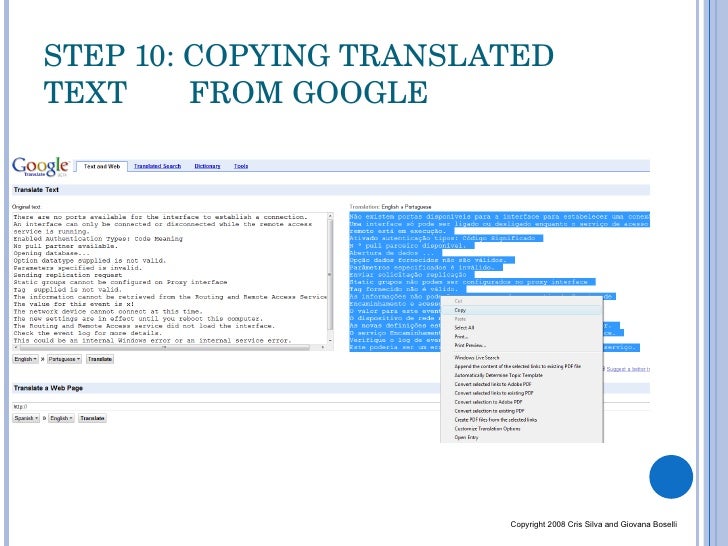Click the scroll-up arrow of original text box
This screenshot has width=728, height=546.
(x=331, y=216)
